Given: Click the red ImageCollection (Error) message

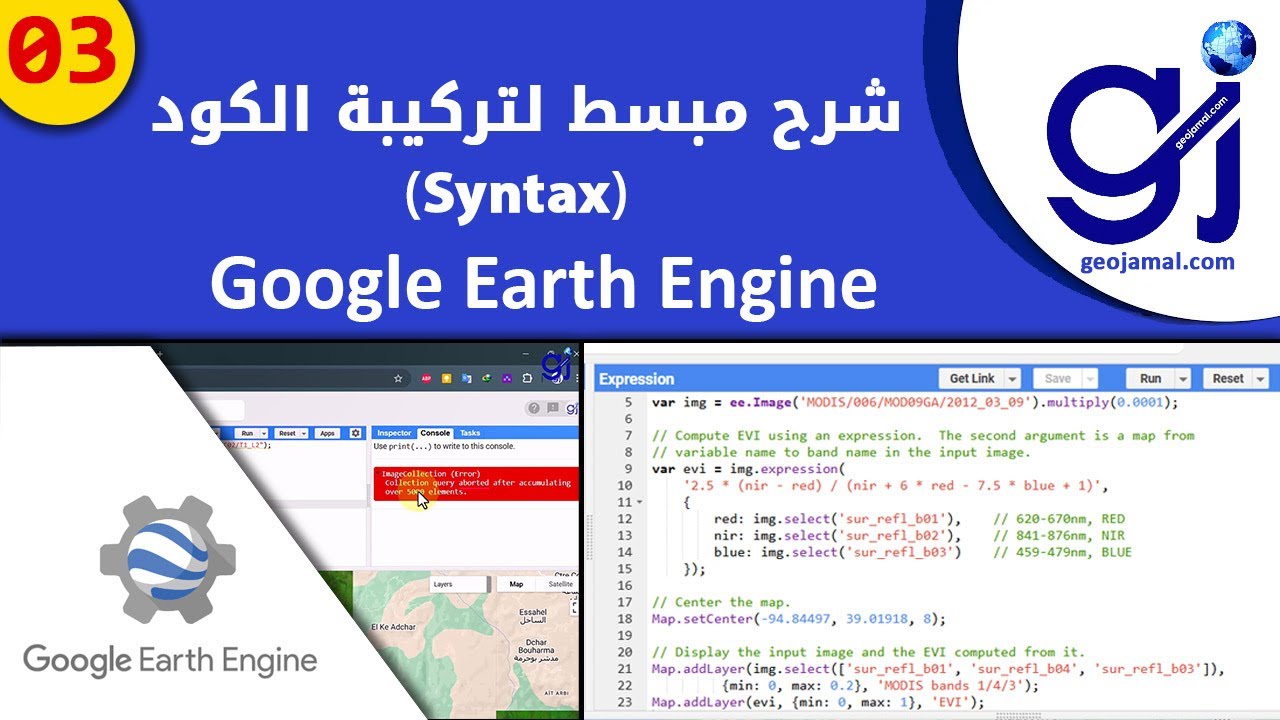Looking at the screenshot, I should 475,483.
